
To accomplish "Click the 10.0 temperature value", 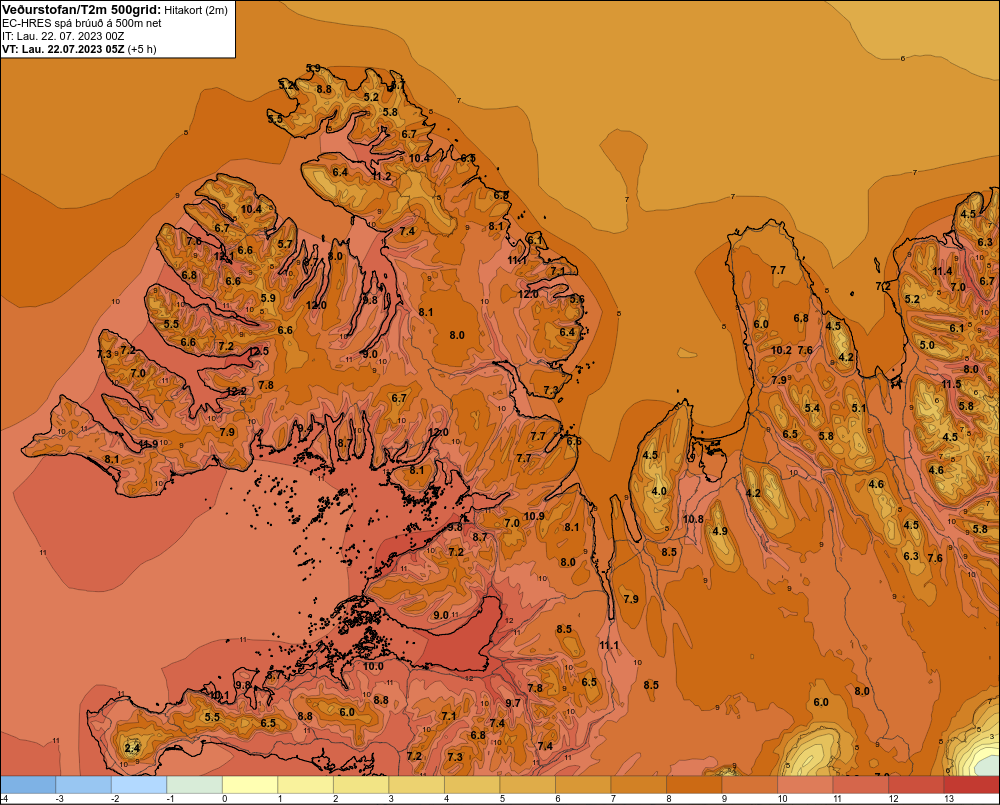I will (373, 667).
